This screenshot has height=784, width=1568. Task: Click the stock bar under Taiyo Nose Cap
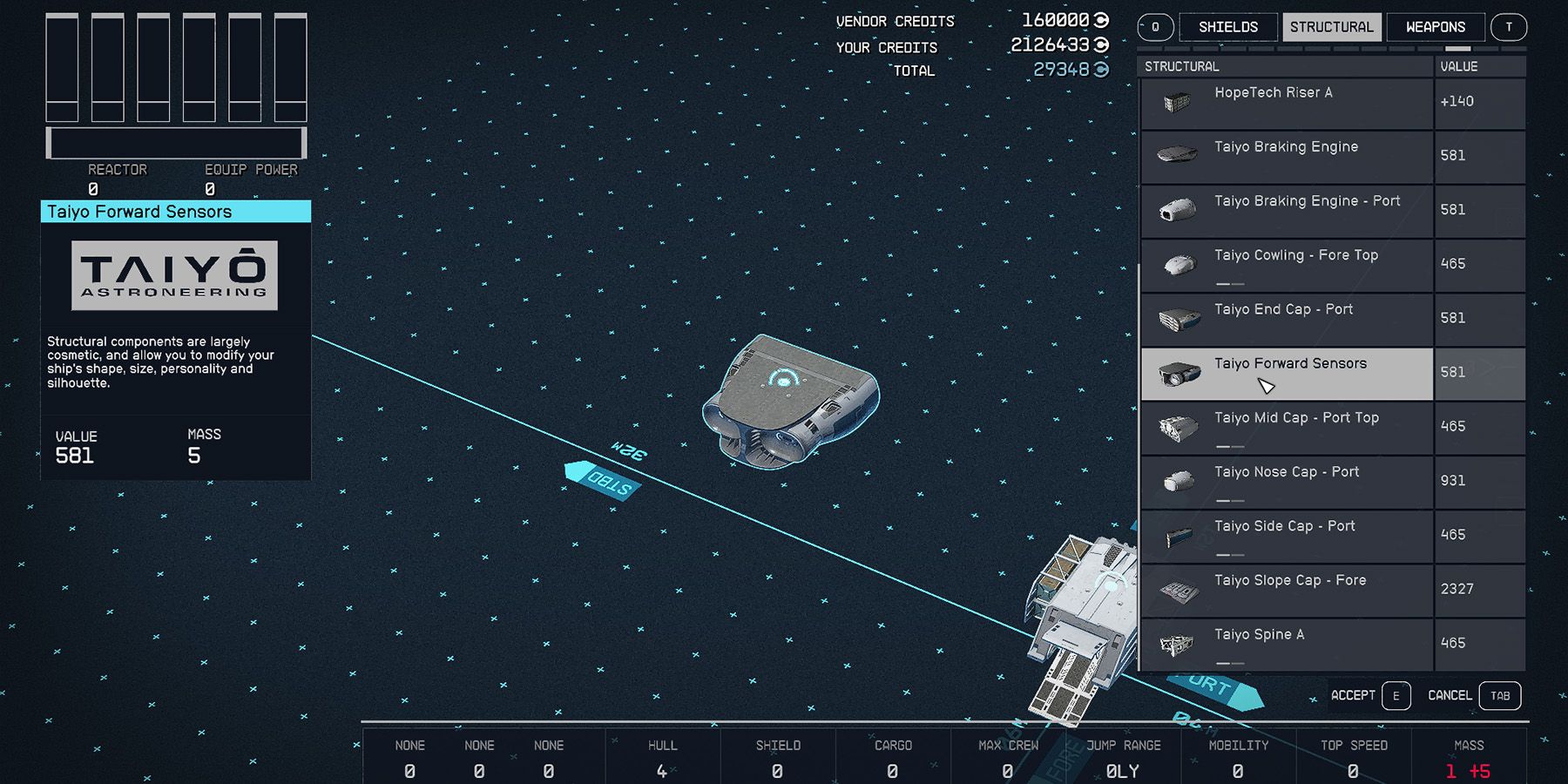tap(1228, 499)
